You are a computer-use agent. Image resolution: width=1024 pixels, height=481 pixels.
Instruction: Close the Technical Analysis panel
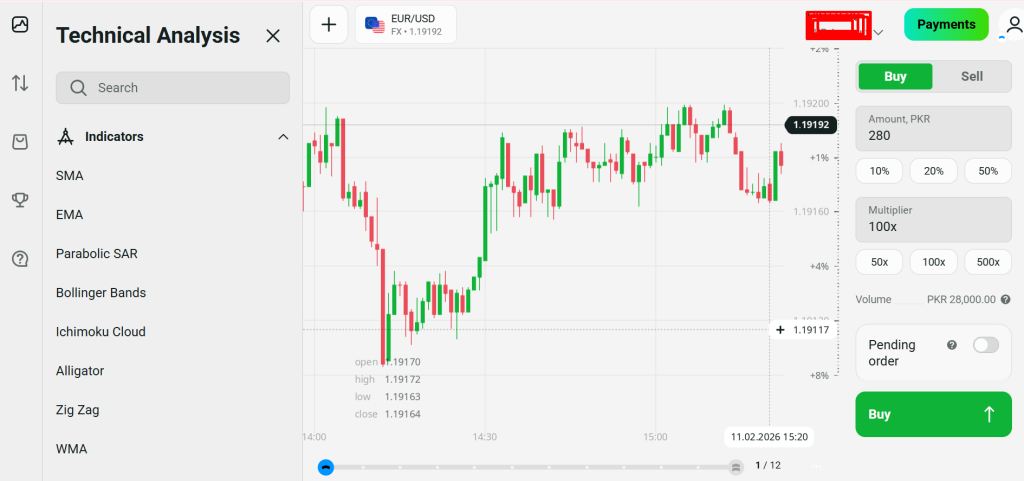click(273, 36)
